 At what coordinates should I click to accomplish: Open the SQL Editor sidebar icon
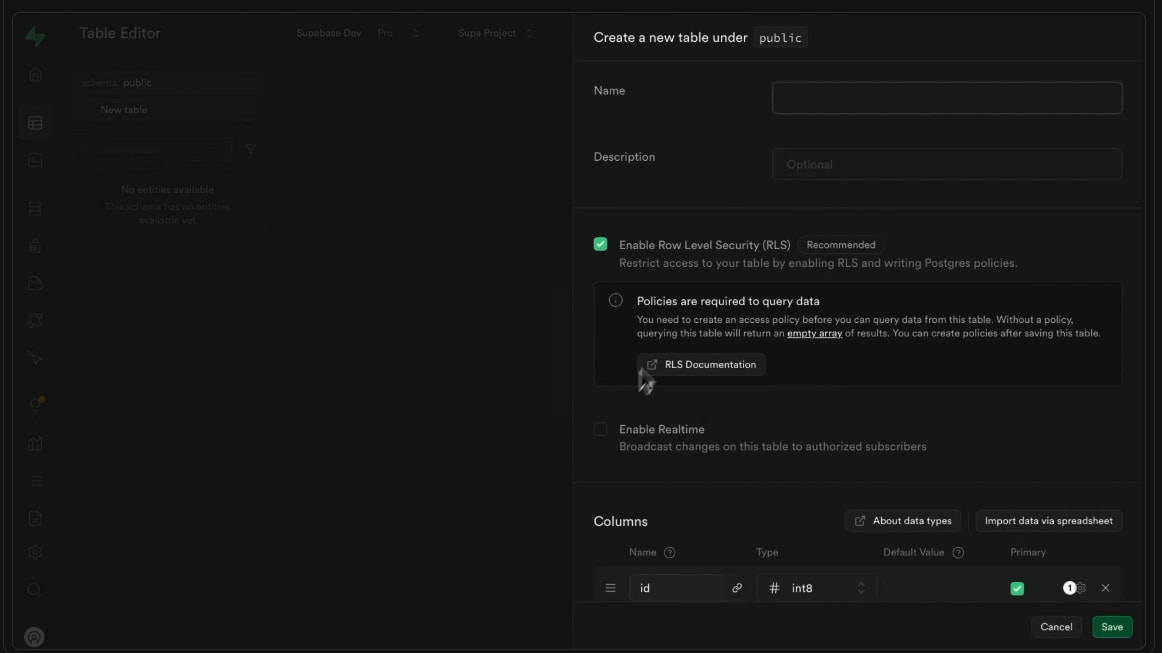35,160
